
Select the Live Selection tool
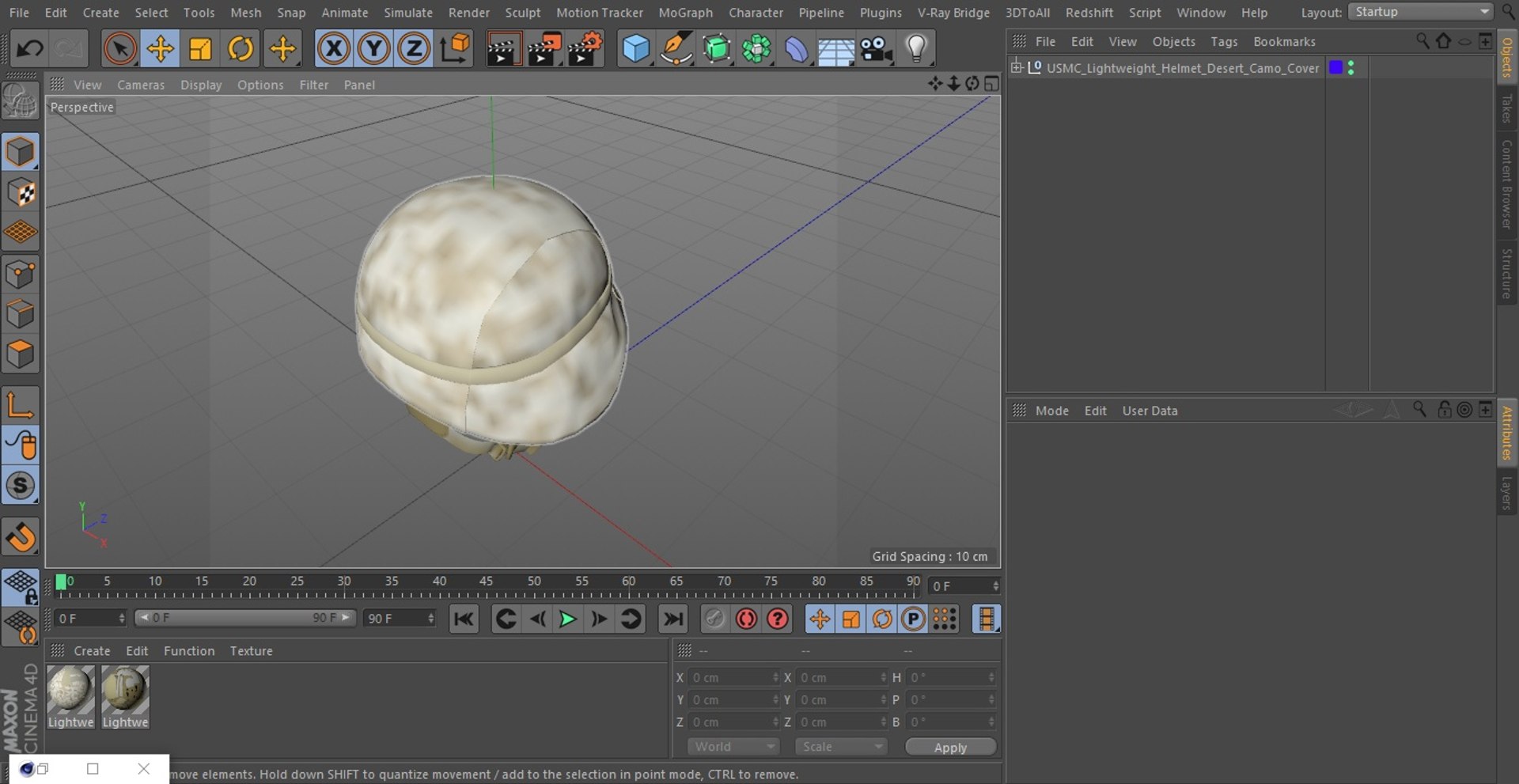119,49
